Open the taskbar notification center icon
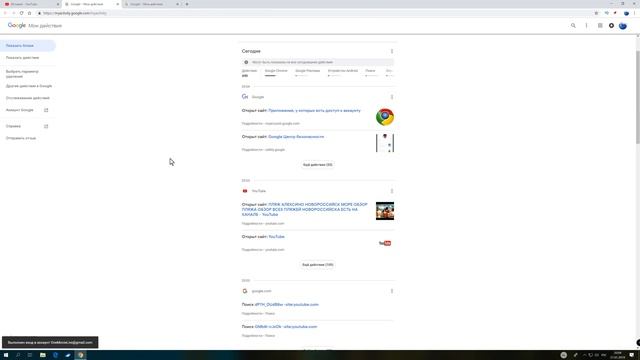 tap(632, 355)
